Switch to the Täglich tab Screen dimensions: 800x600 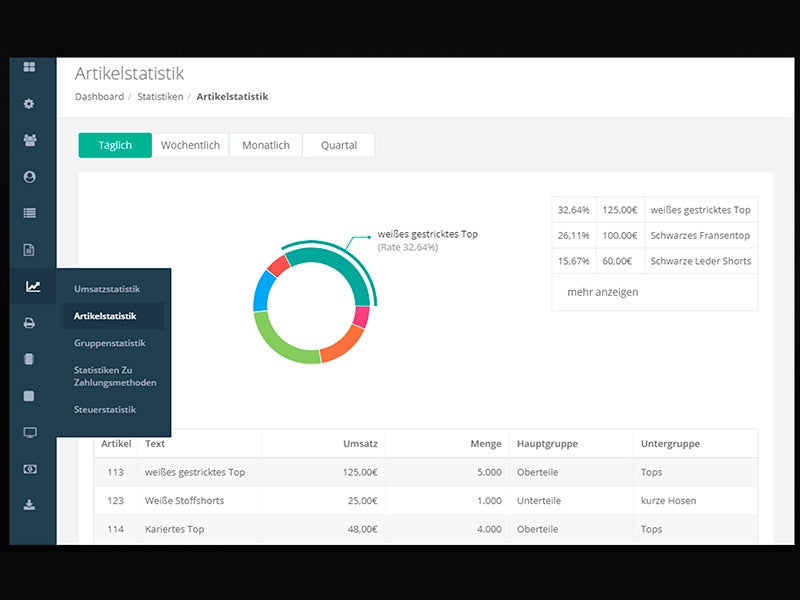coord(115,145)
